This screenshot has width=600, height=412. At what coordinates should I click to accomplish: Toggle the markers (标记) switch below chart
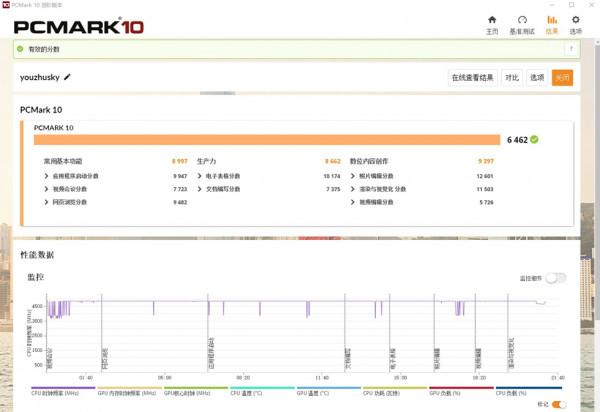559,404
